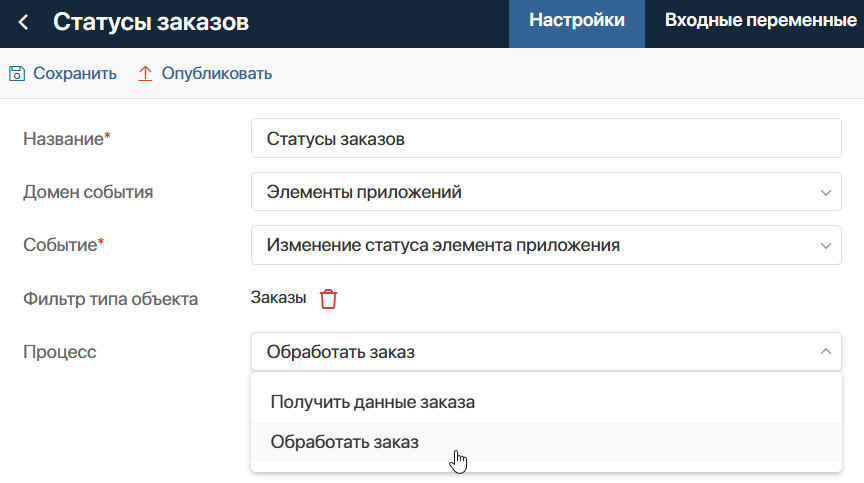Click the Процесс field label

pos(60,352)
